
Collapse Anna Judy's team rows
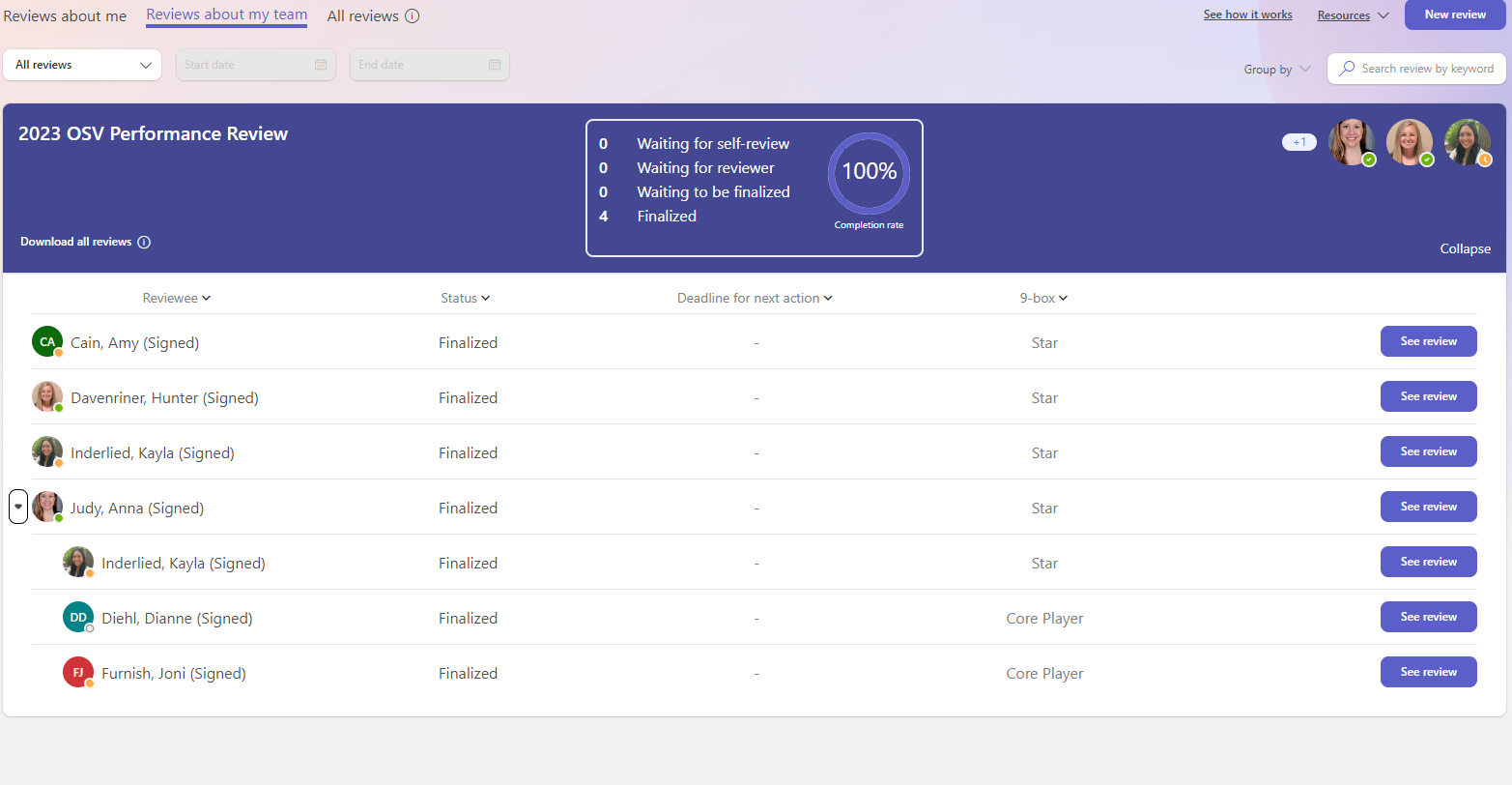(x=18, y=508)
